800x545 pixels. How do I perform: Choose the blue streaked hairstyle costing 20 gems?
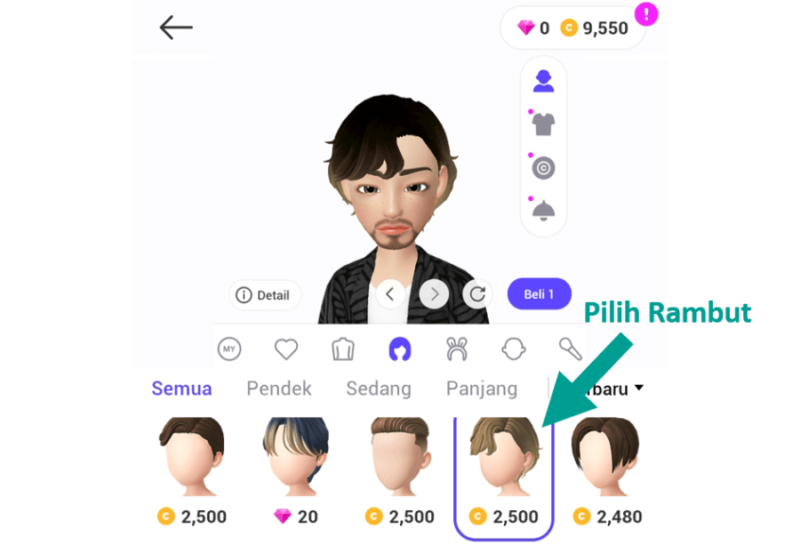[296, 471]
